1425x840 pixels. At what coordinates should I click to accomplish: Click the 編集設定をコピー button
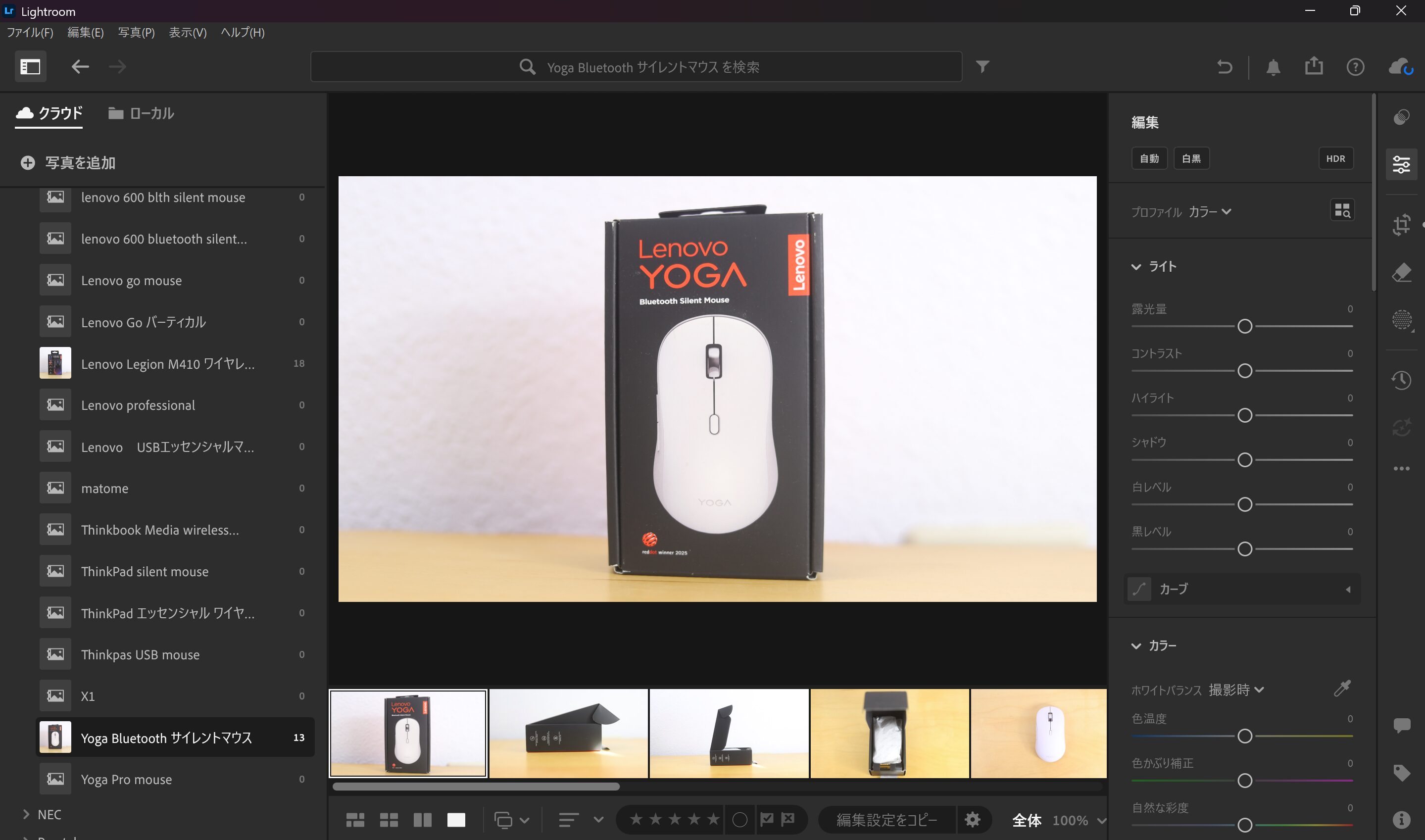886,819
